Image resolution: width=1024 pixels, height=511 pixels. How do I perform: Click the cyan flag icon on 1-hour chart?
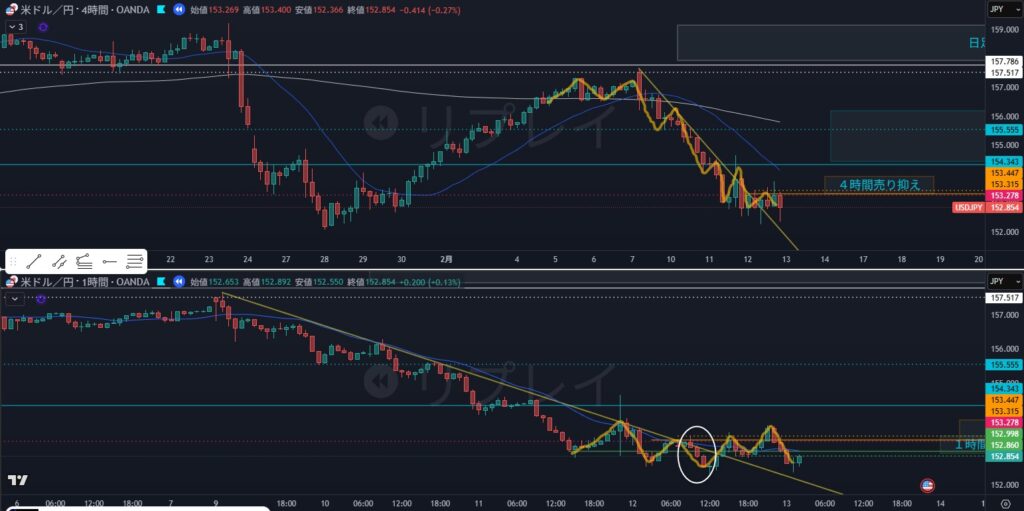pyautogui.click(x=160, y=282)
